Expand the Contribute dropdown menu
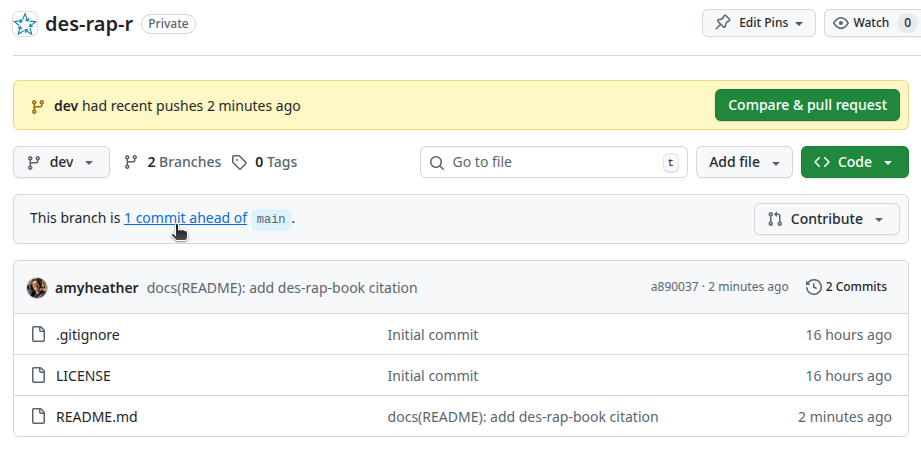 point(826,219)
